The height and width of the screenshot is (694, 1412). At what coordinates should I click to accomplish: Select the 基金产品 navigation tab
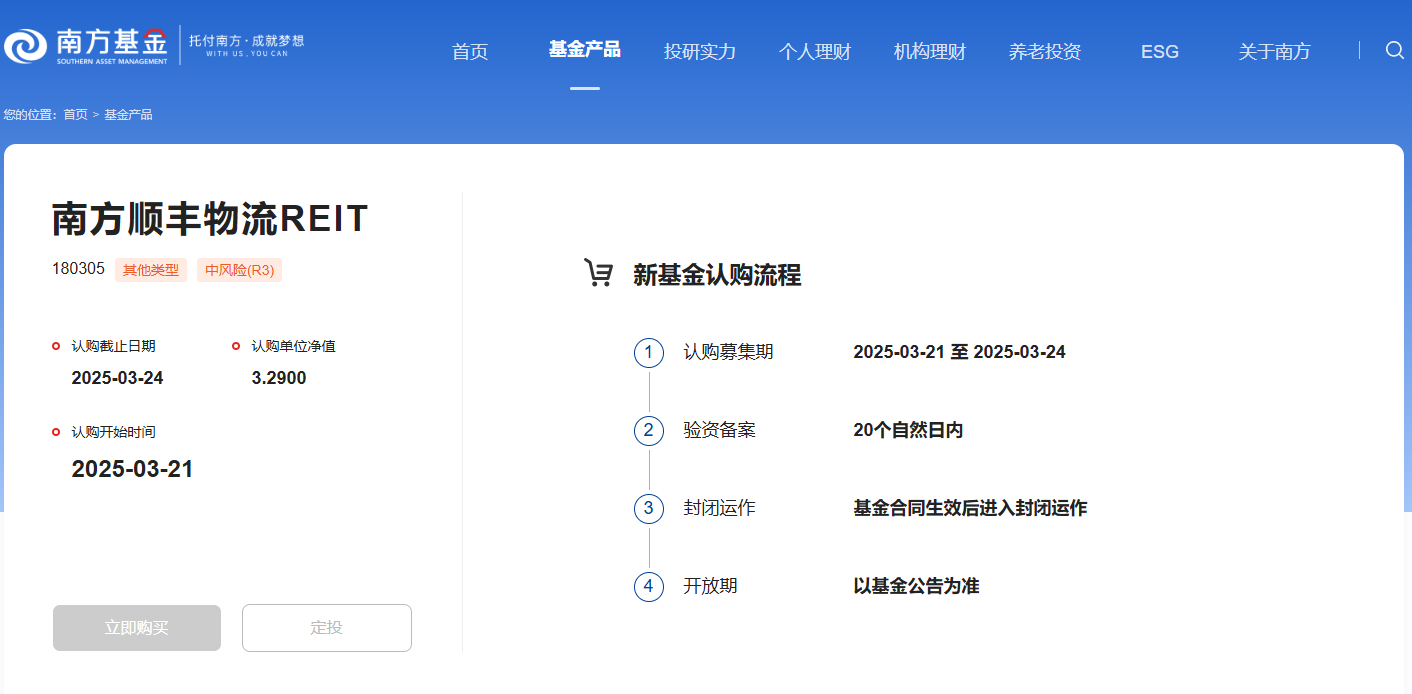click(584, 50)
